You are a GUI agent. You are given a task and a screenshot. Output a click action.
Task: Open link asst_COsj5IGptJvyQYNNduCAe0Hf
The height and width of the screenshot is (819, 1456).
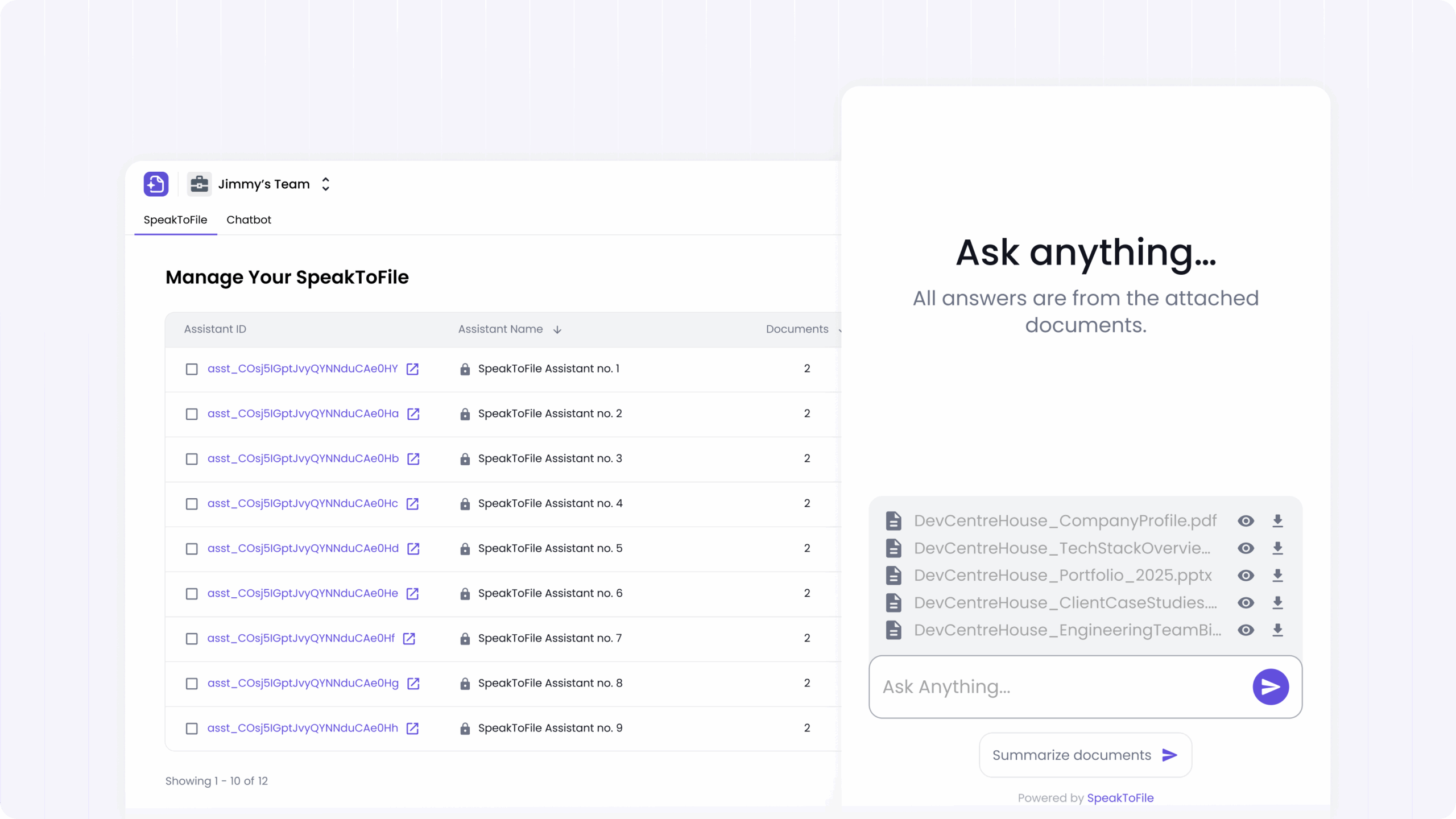coord(301,639)
